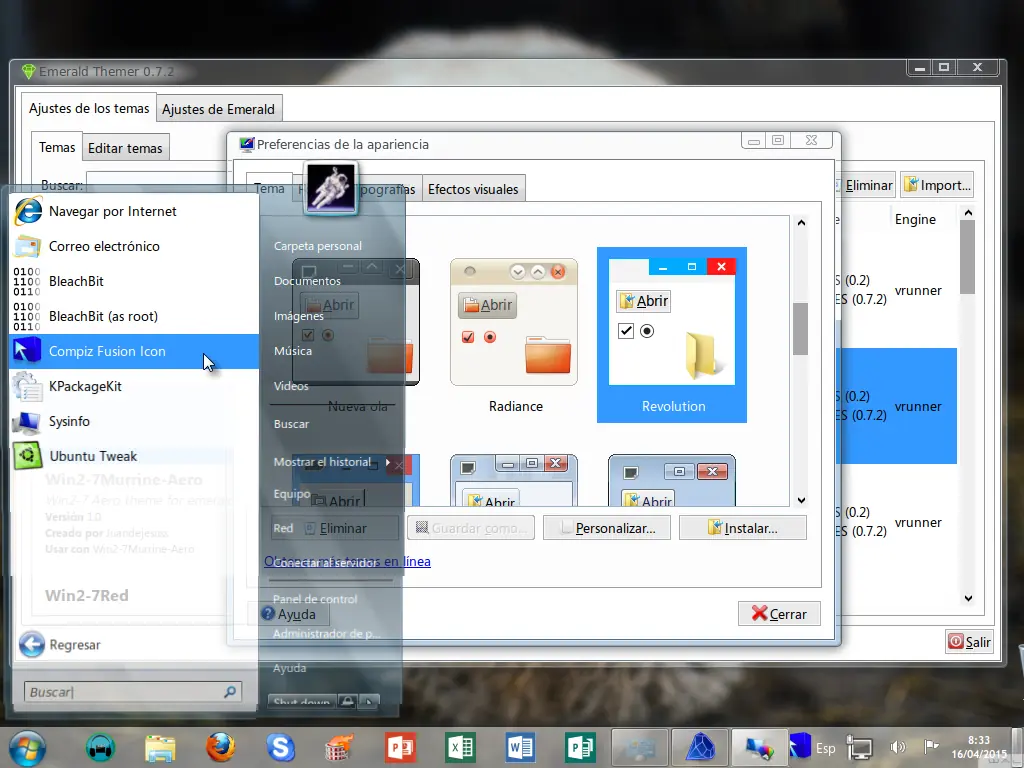
Task: Select the Radiance theme thumbnail
Action: pyautogui.click(x=514, y=335)
